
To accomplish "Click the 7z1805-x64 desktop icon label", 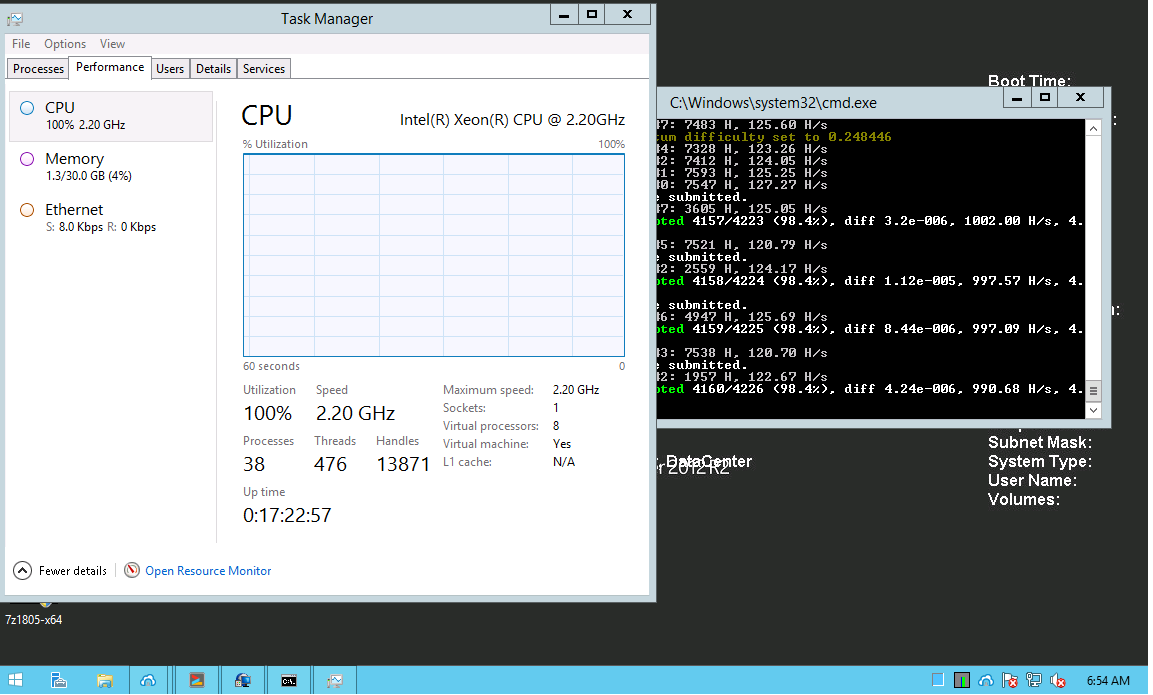I will click(x=34, y=620).
